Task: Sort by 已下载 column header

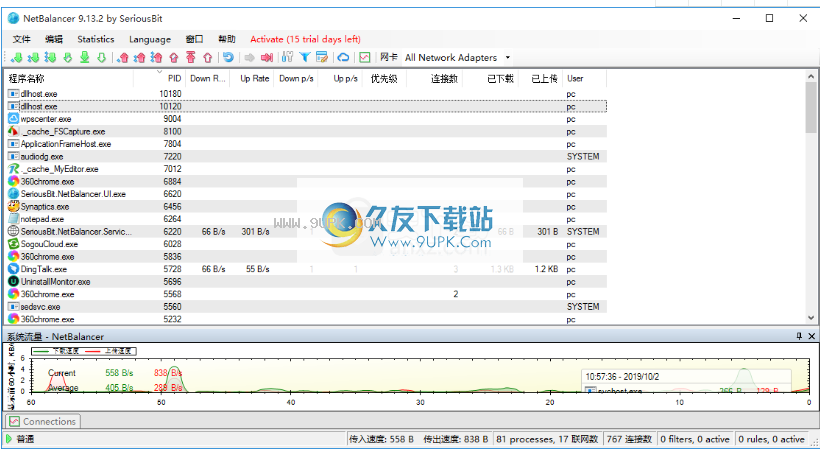Action: 491,78
